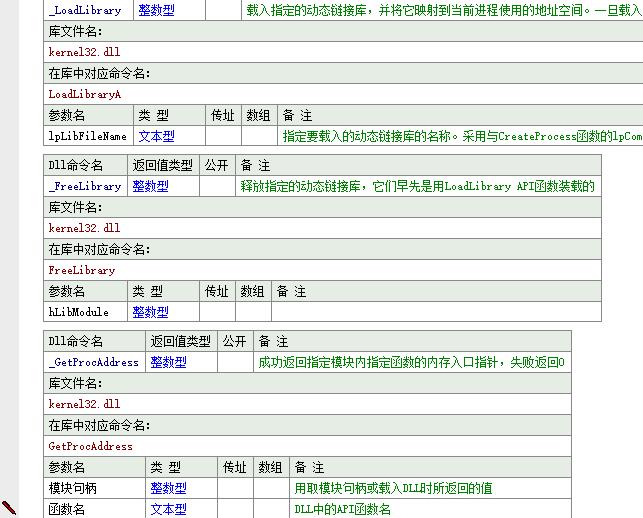Select the _FreeLibrary command name cell
The height and width of the screenshot is (518, 643).
click(x=85, y=186)
